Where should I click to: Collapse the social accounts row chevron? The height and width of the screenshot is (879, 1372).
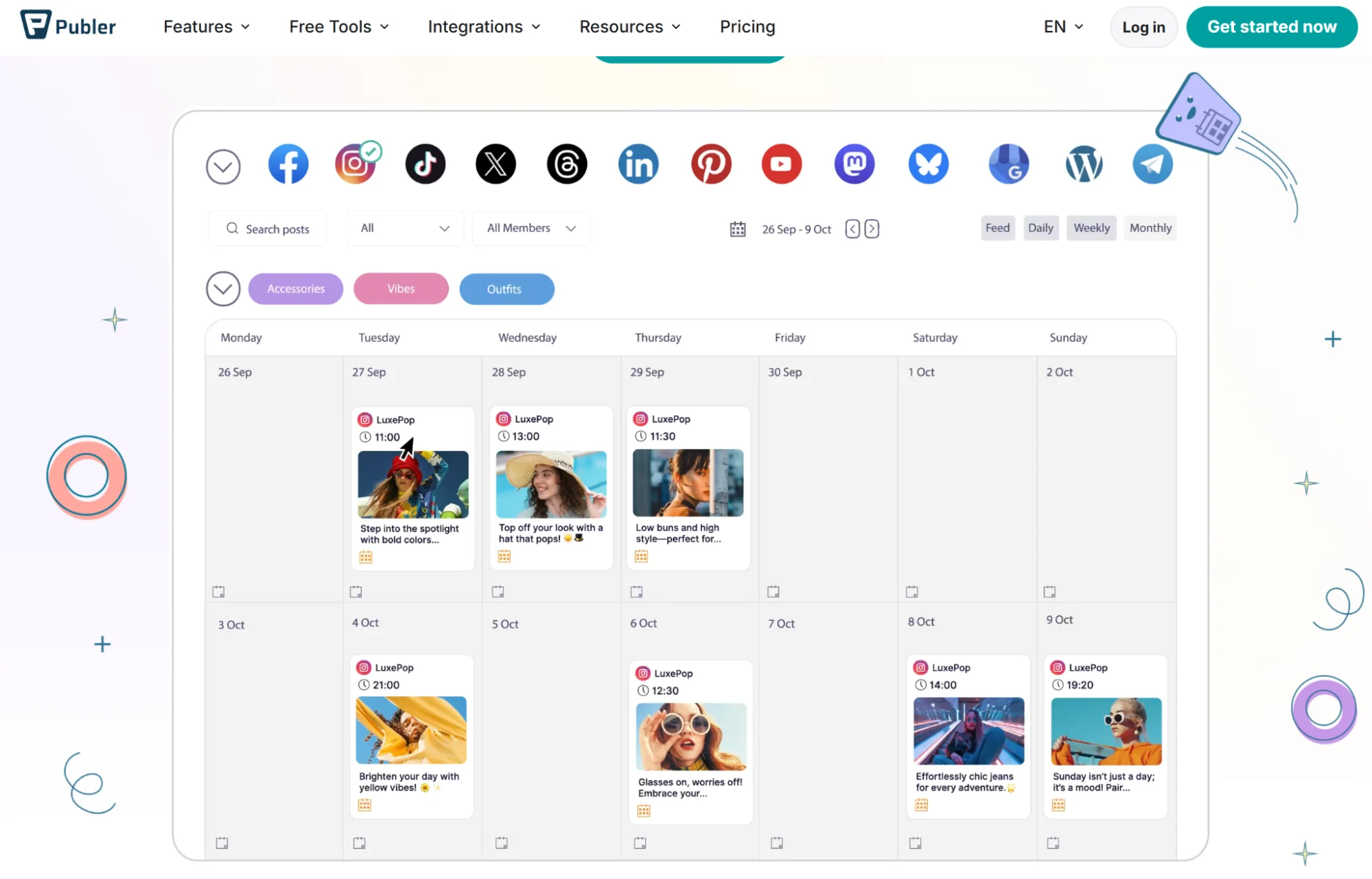point(223,167)
